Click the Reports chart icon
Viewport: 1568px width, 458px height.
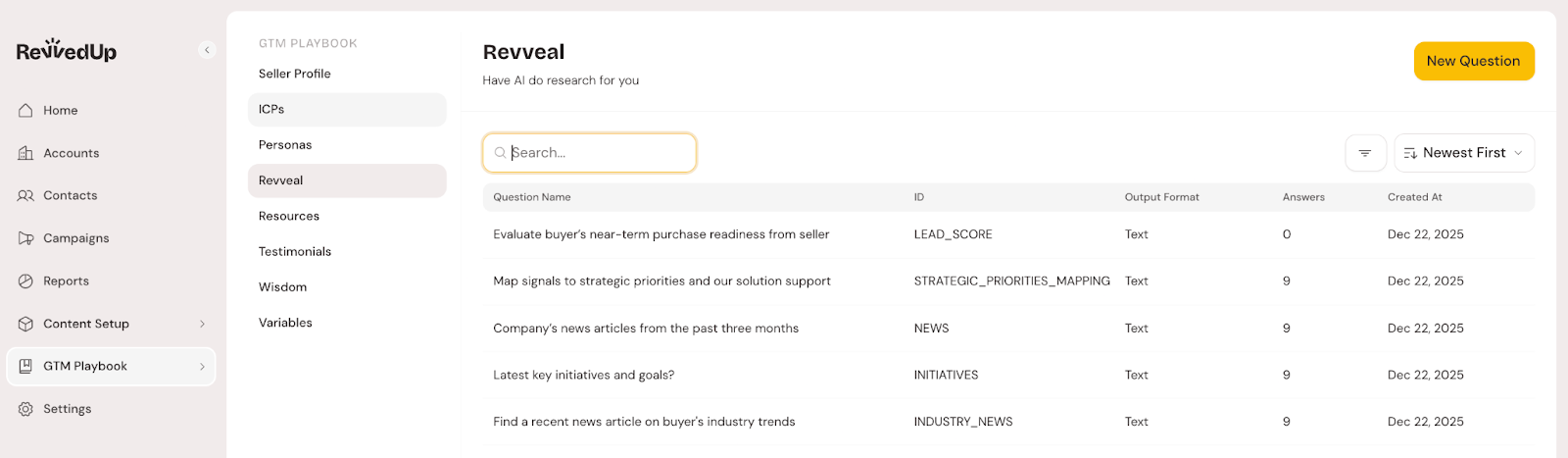click(25, 281)
